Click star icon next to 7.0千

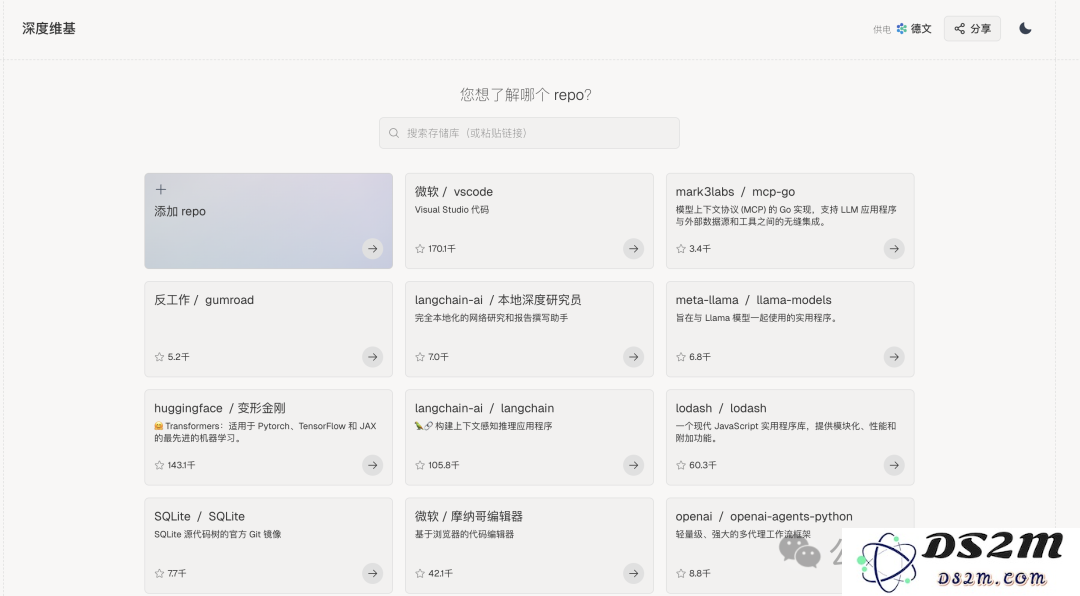pos(420,357)
